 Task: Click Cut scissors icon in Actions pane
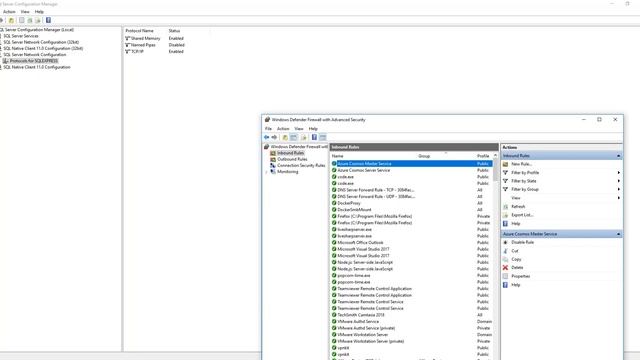pos(505,251)
